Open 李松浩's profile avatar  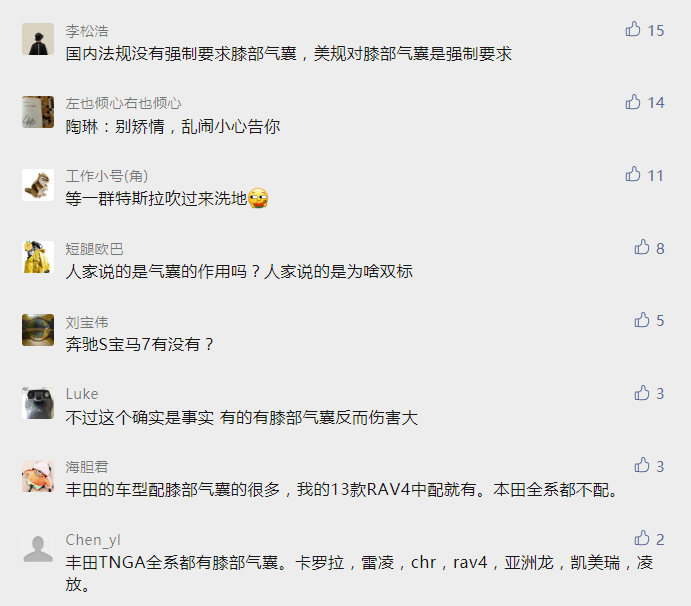(38, 39)
